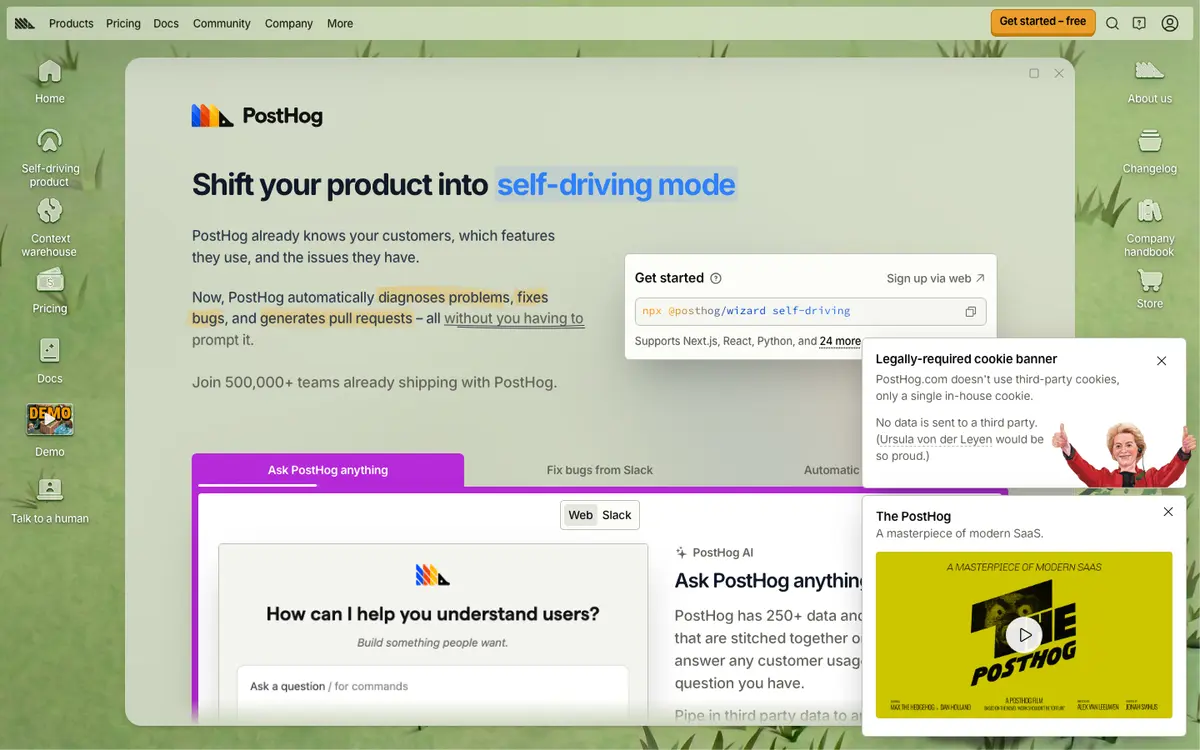
Task: Select the Web toggle option
Action: point(581,515)
